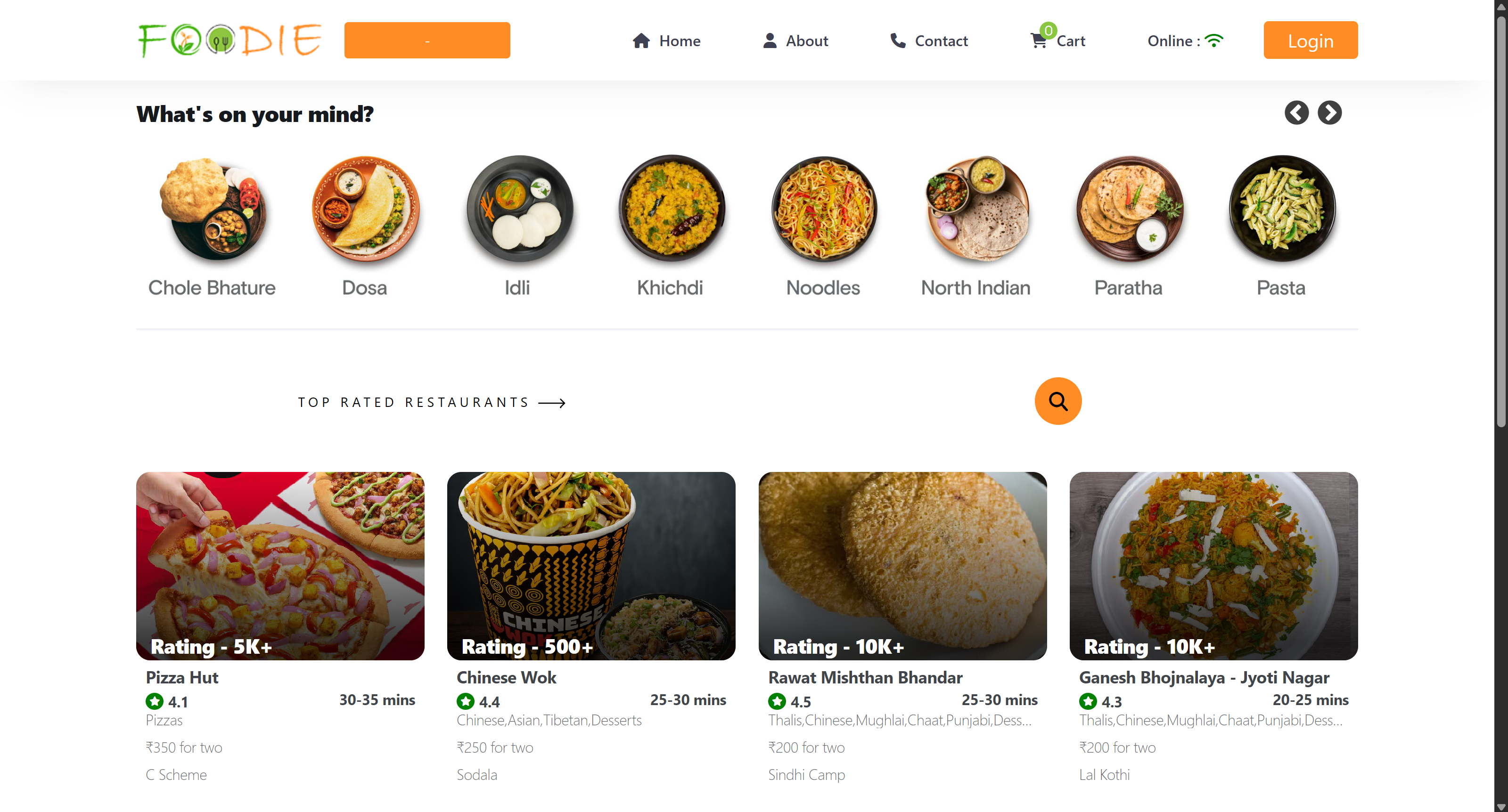This screenshot has width=1508, height=812.
Task: Click the green online wifi status icon
Action: coord(1214,41)
